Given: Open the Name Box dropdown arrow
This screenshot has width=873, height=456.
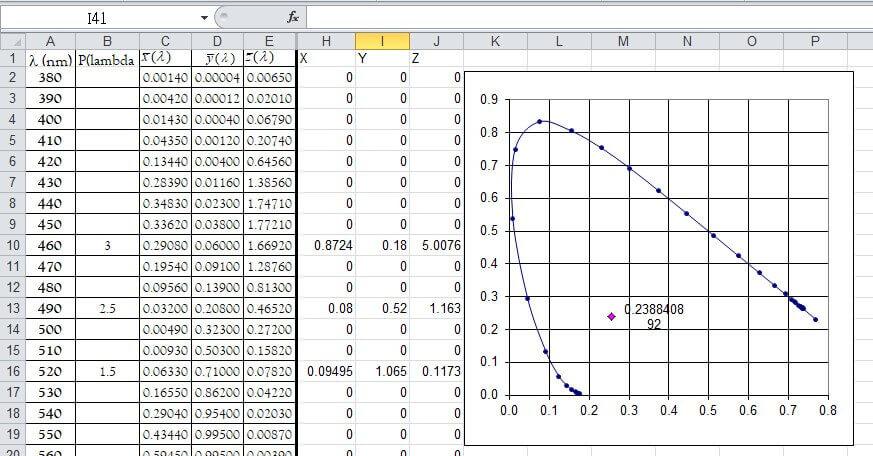Looking at the screenshot, I should [205, 17].
